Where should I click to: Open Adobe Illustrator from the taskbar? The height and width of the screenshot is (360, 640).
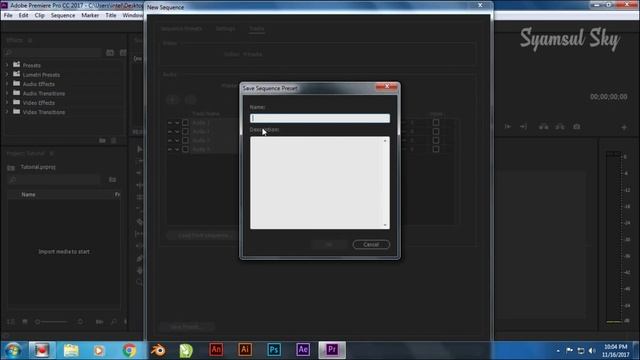coord(245,350)
